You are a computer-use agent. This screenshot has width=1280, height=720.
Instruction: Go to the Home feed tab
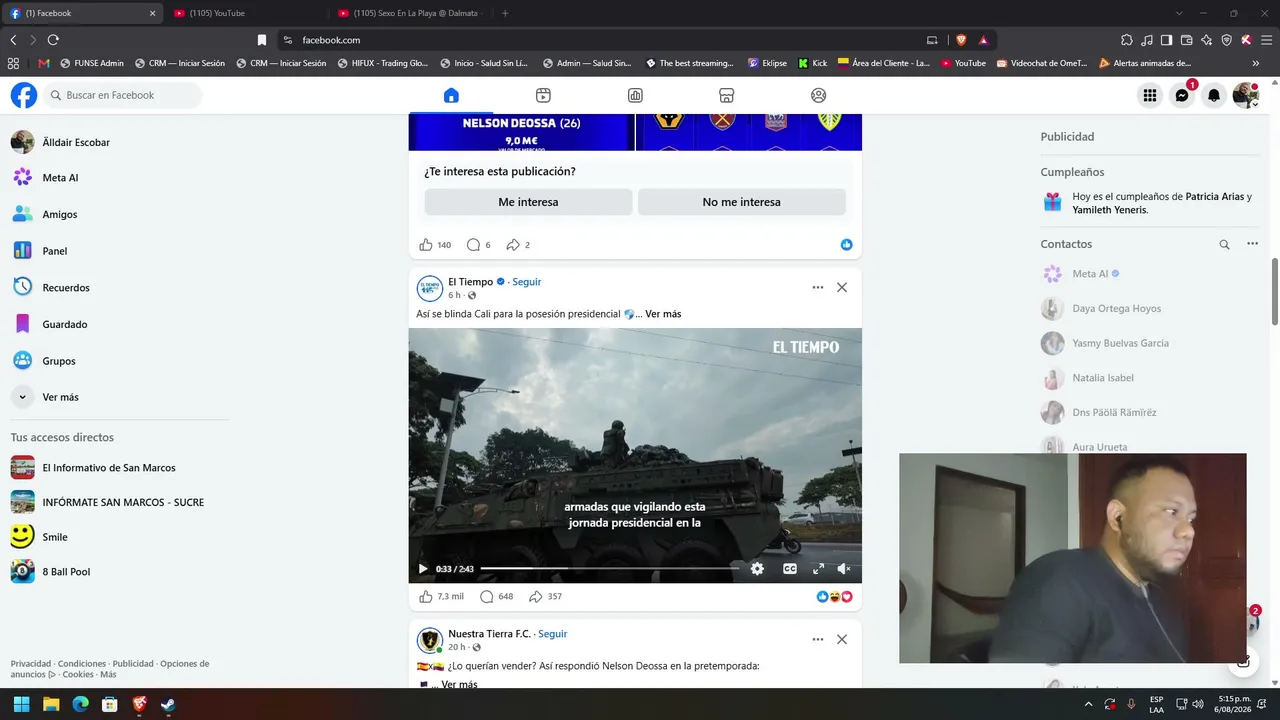[x=451, y=95]
